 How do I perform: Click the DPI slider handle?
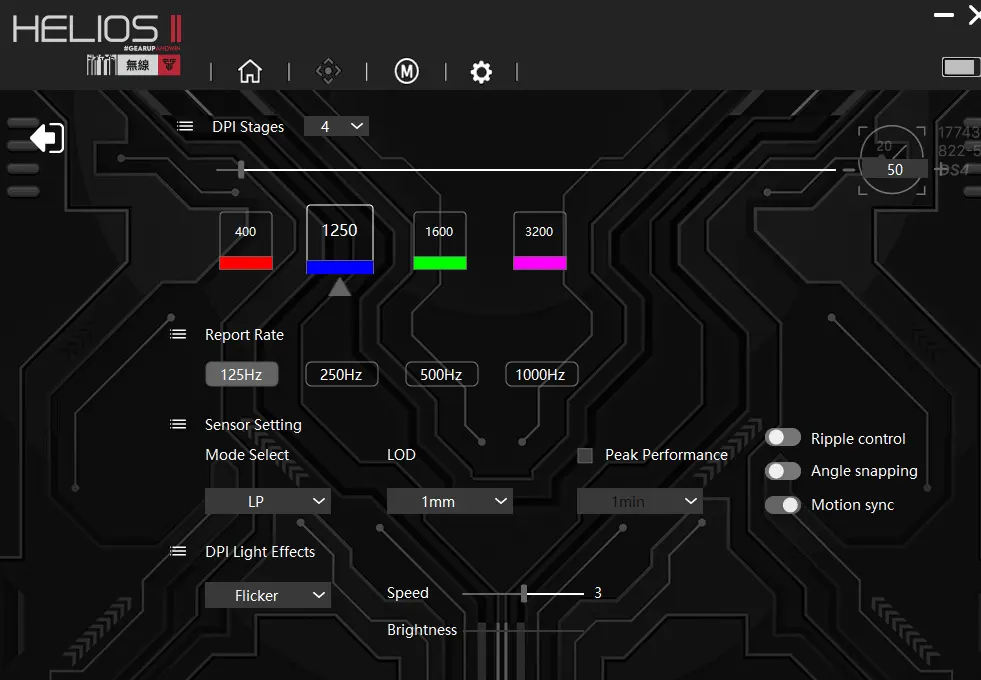(241, 169)
